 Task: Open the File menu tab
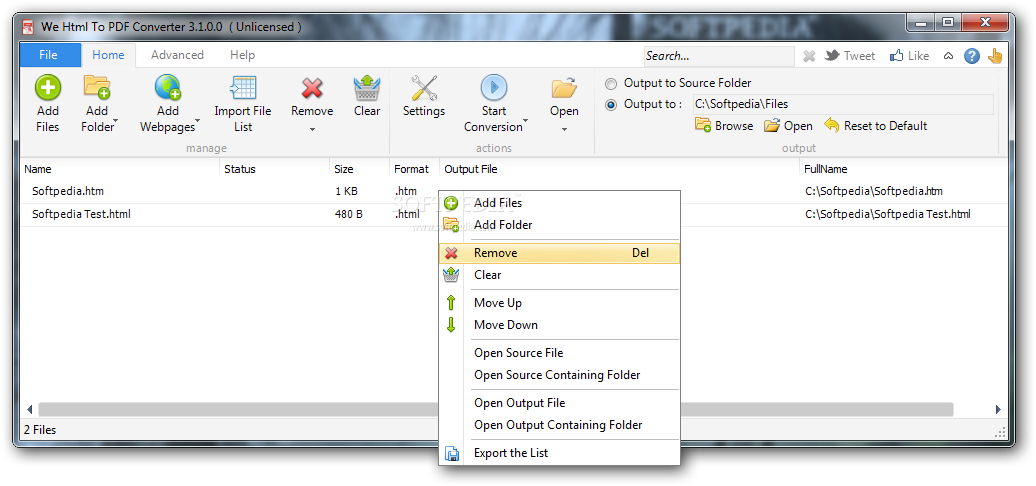49,55
